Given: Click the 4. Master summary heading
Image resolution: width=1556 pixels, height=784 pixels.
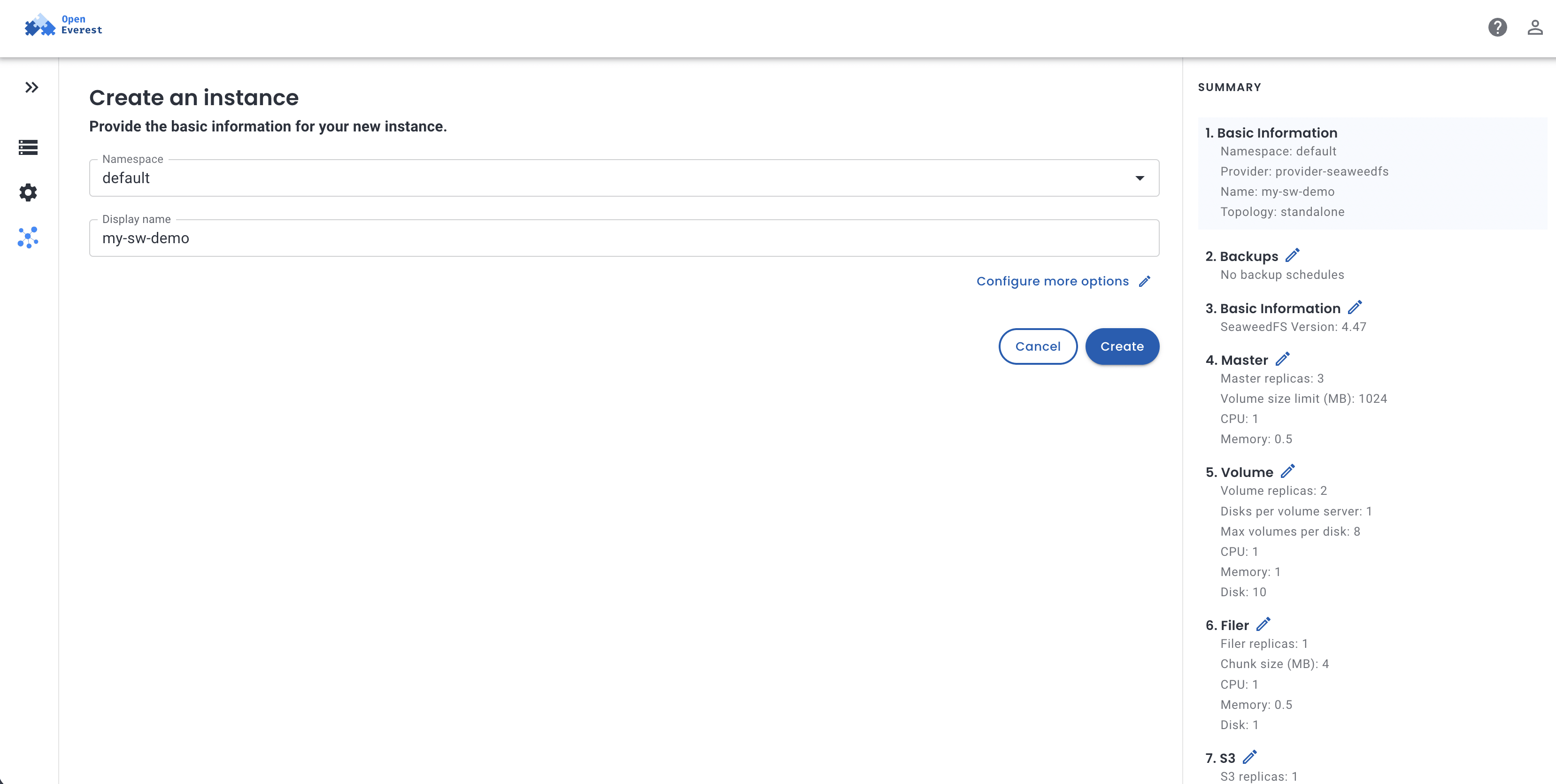Looking at the screenshot, I should 1236,360.
